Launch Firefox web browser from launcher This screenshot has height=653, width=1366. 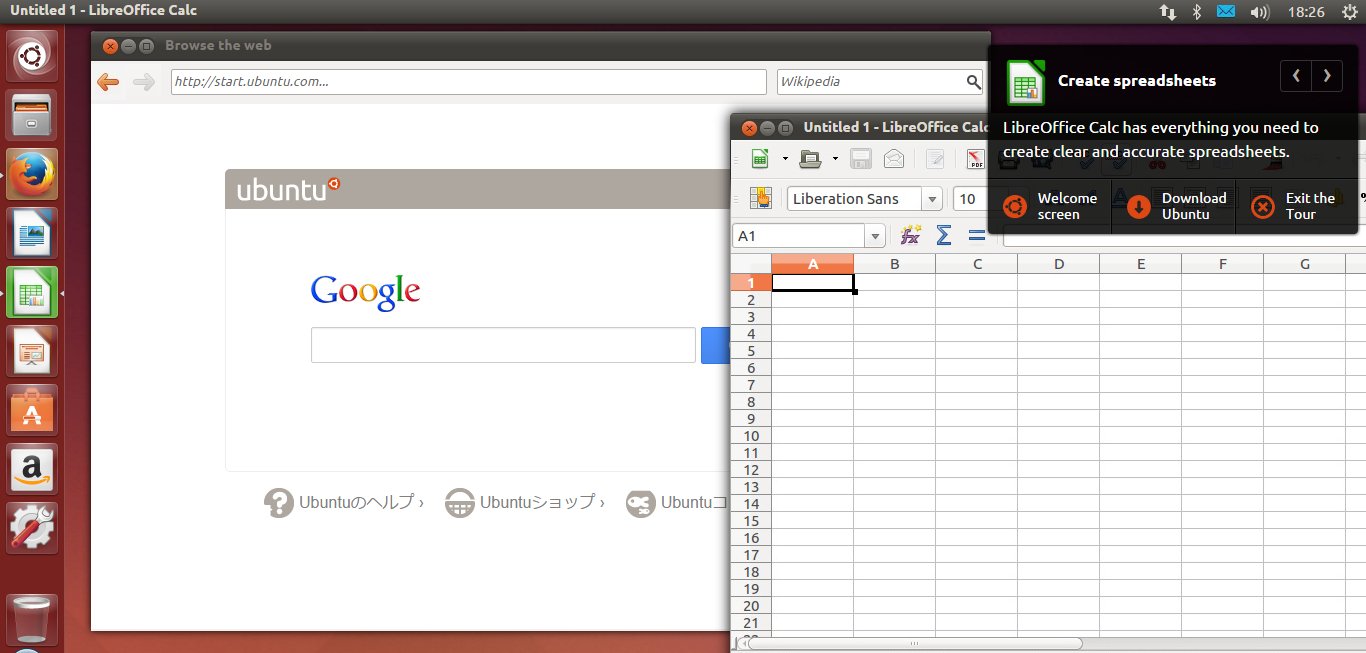pyautogui.click(x=34, y=175)
